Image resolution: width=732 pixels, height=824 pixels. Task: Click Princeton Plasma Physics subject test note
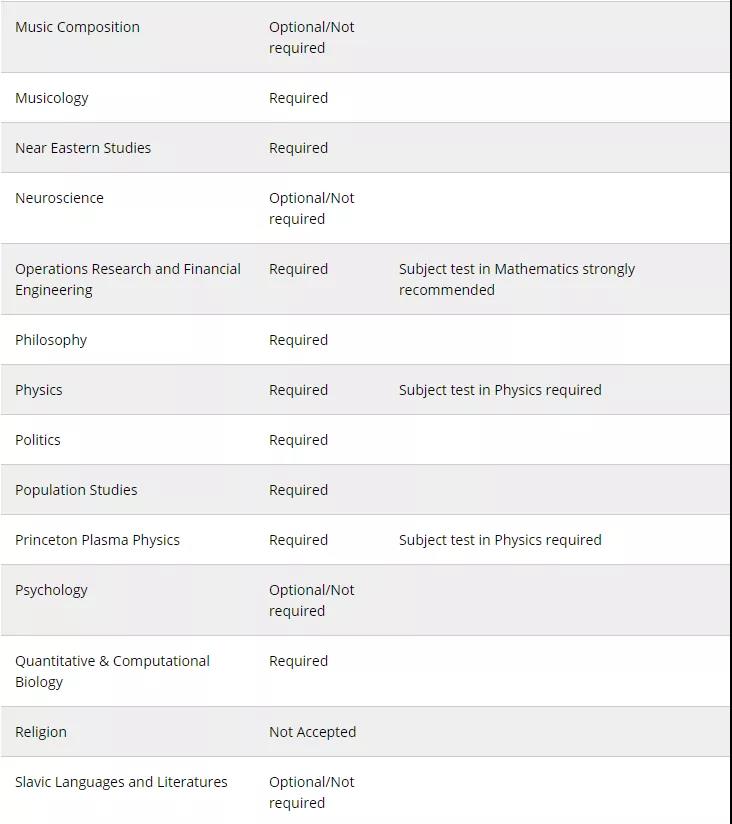(500, 540)
